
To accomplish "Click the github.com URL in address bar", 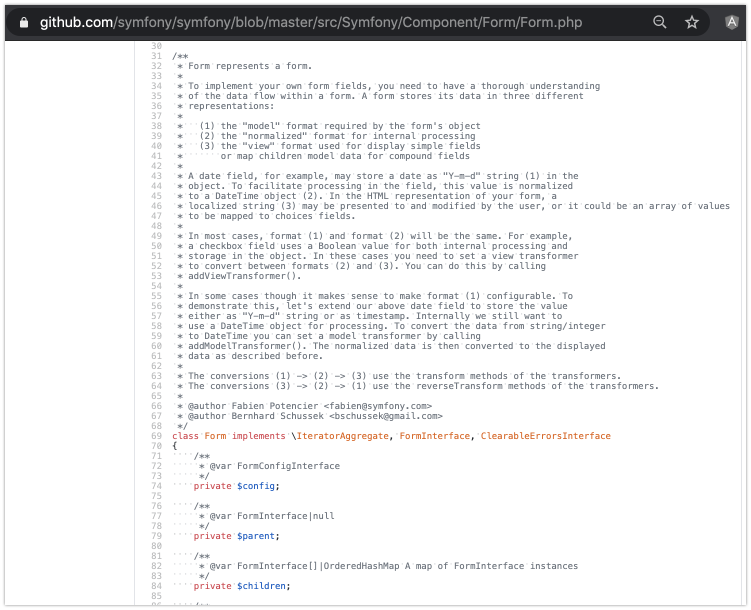I will 311,23.
